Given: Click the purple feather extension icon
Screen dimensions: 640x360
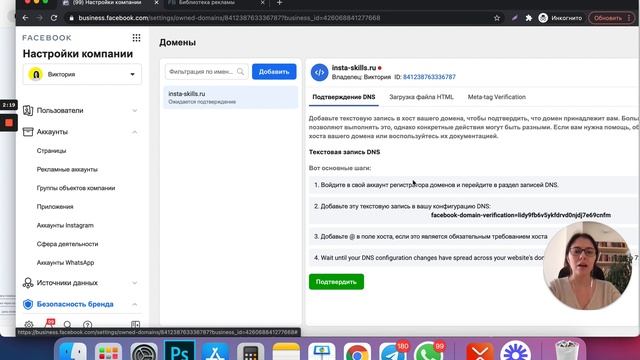Looking at the screenshot, I should tap(514, 18).
